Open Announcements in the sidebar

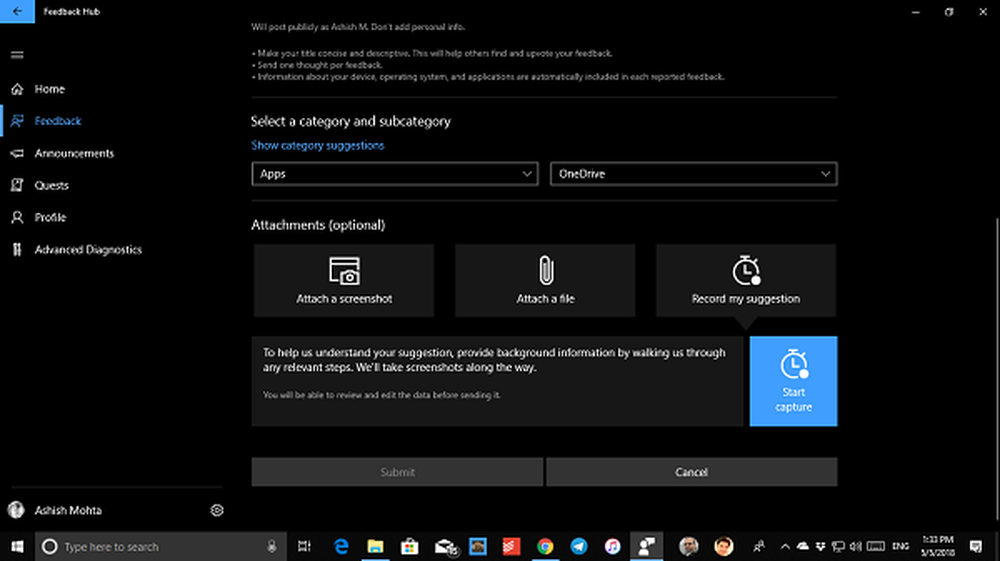pos(74,153)
